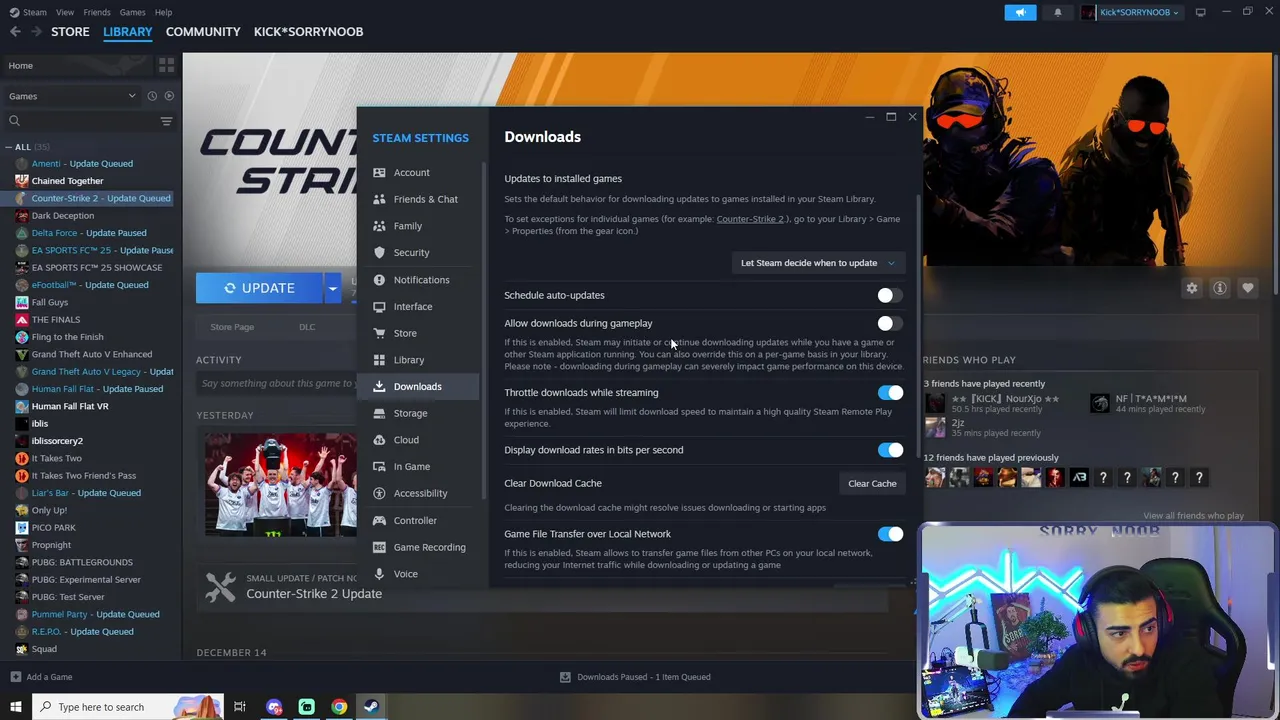Open the Account settings icon

pyautogui.click(x=379, y=173)
